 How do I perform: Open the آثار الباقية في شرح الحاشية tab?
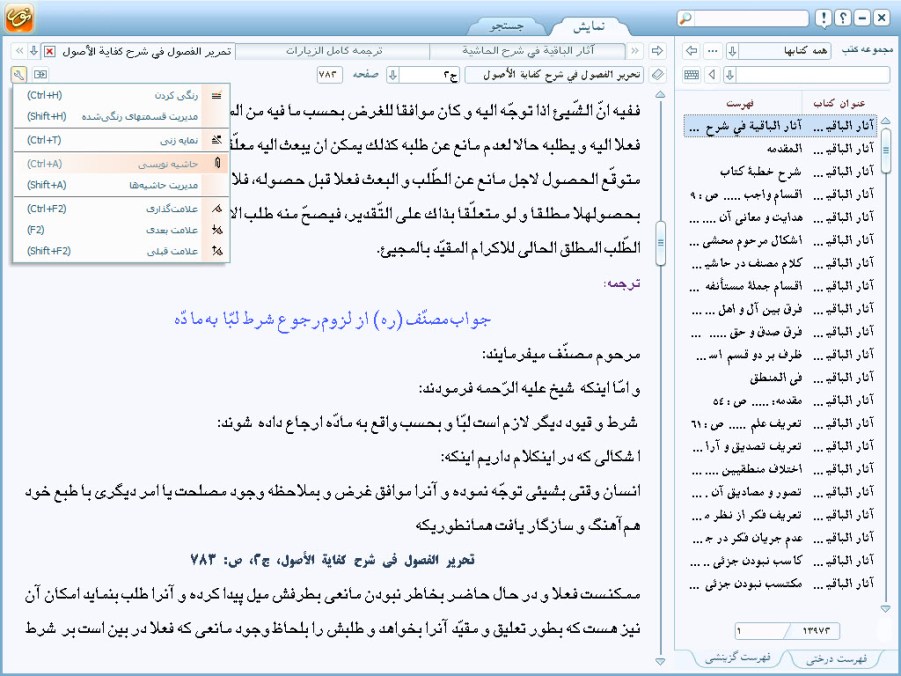pyautogui.click(x=527, y=51)
